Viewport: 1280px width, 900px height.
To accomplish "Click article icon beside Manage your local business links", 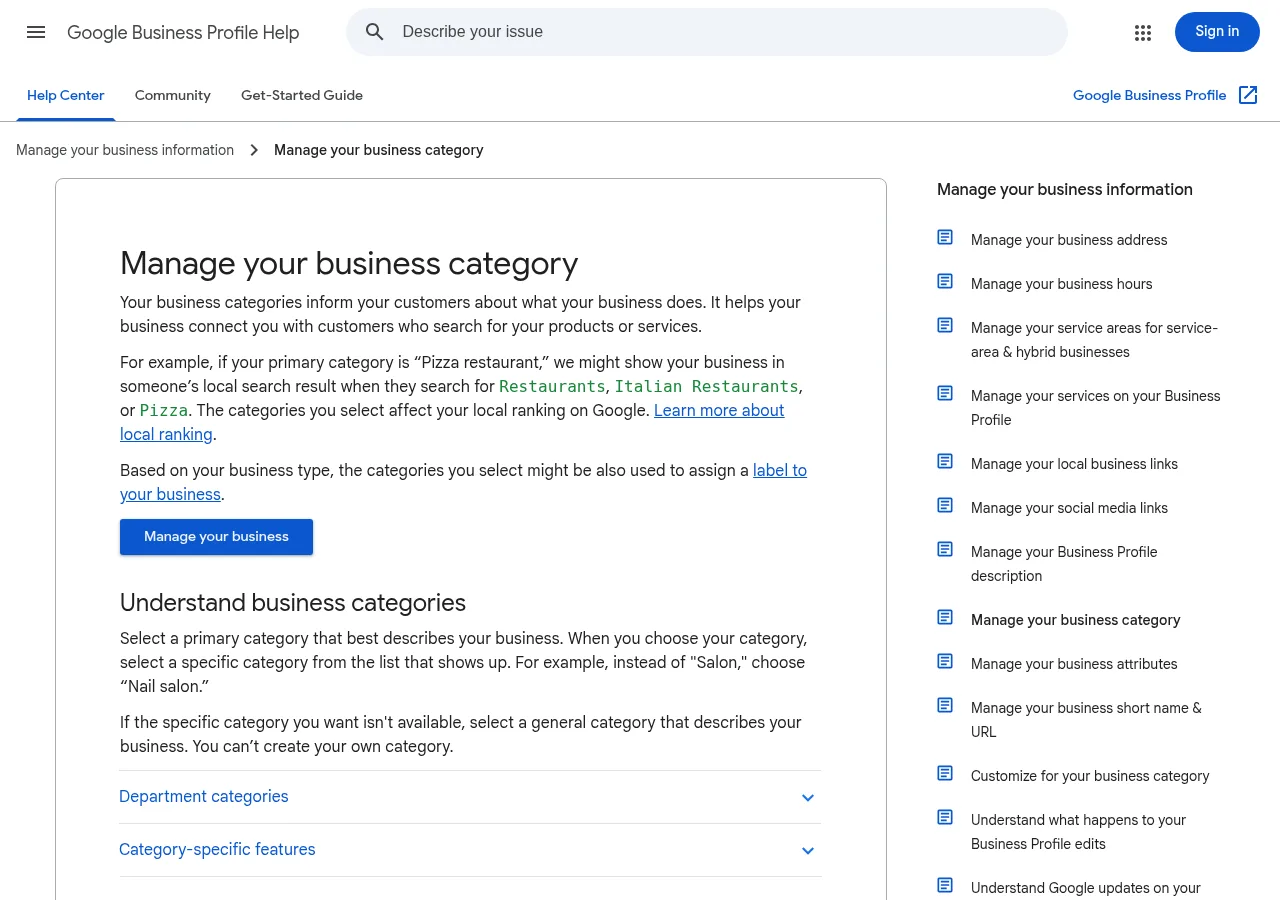I will tap(945, 461).
